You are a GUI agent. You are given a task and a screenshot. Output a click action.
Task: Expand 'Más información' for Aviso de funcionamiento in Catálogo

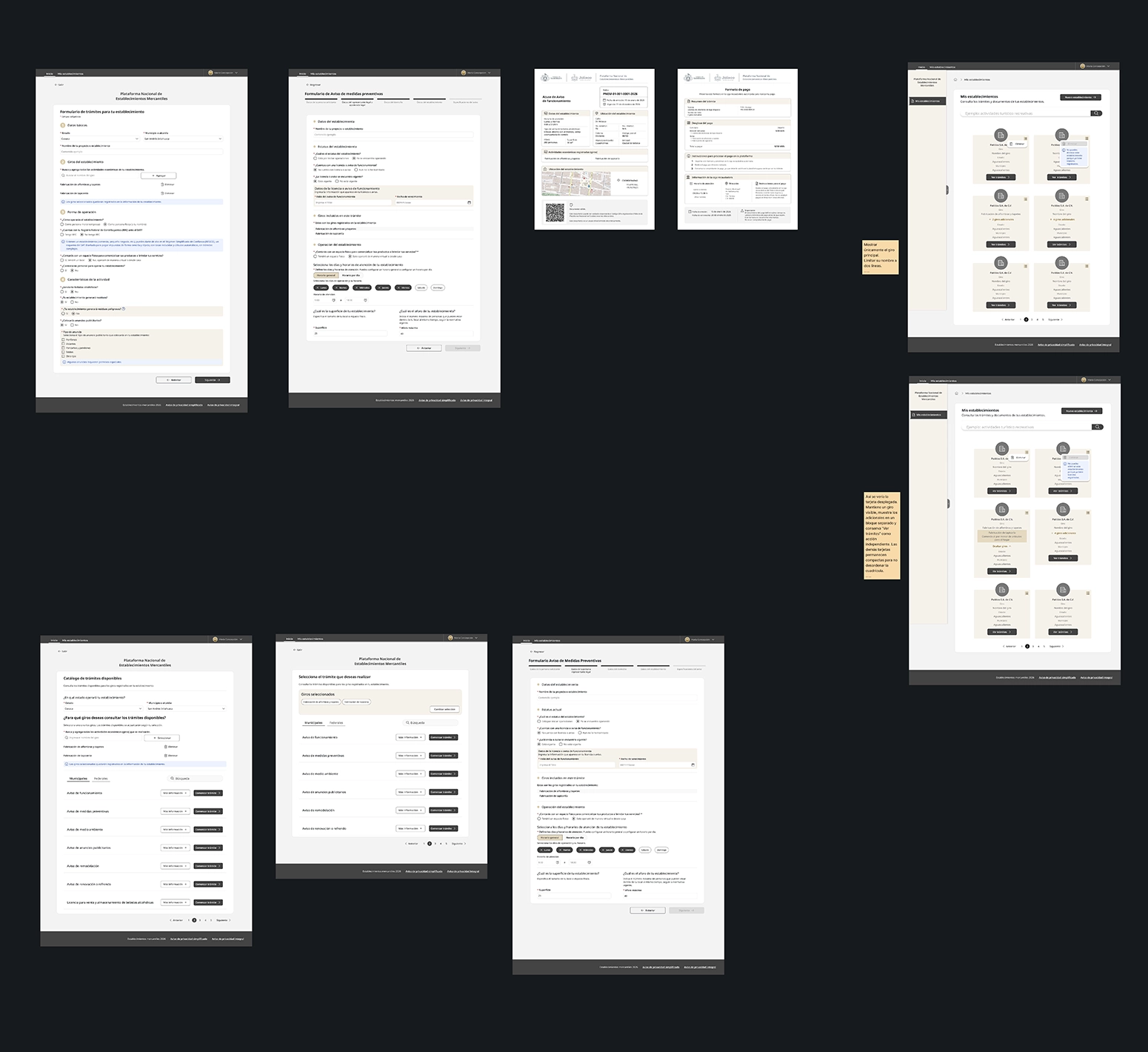[x=175, y=793]
